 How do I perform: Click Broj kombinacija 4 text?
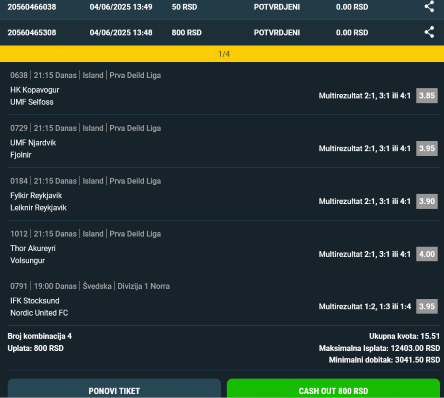(40, 336)
